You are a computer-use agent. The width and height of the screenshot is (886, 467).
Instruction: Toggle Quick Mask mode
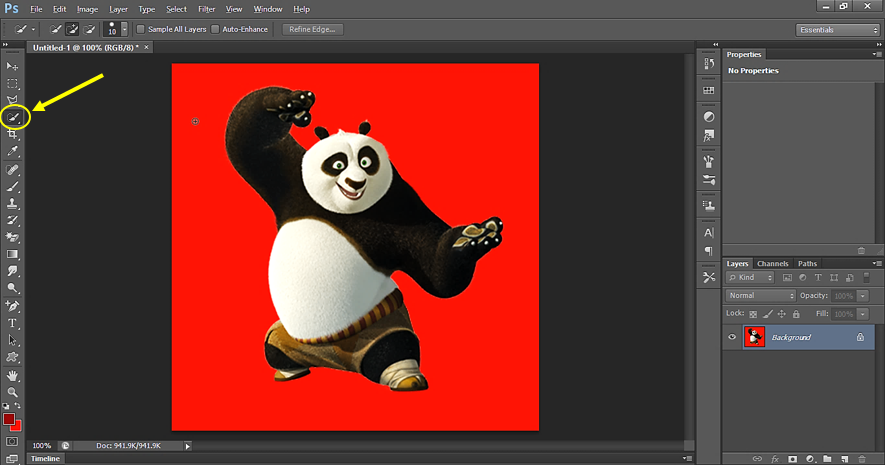[x=12, y=442]
